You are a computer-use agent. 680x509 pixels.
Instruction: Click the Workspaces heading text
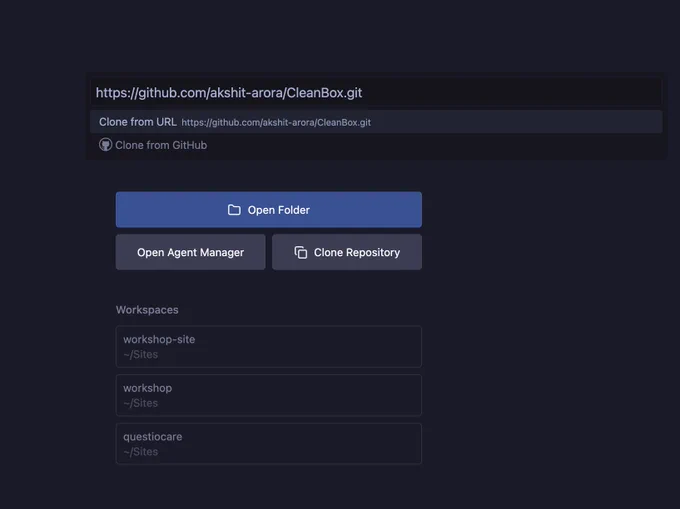pos(147,310)
